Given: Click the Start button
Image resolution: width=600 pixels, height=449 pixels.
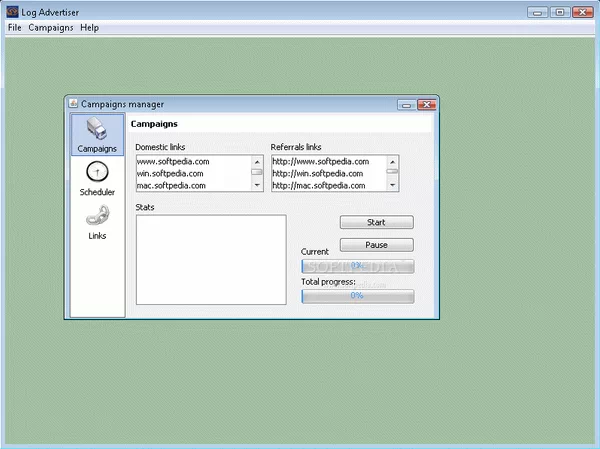Looking at the screenshot, I should coord(377,222).
